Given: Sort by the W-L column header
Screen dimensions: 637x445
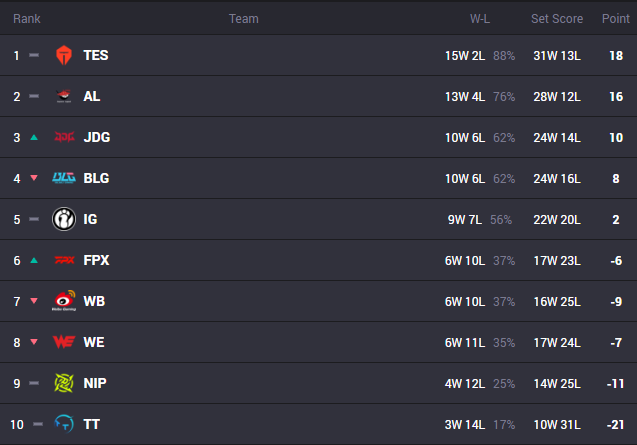Looking at the screenshot, I should pos(480,19).
